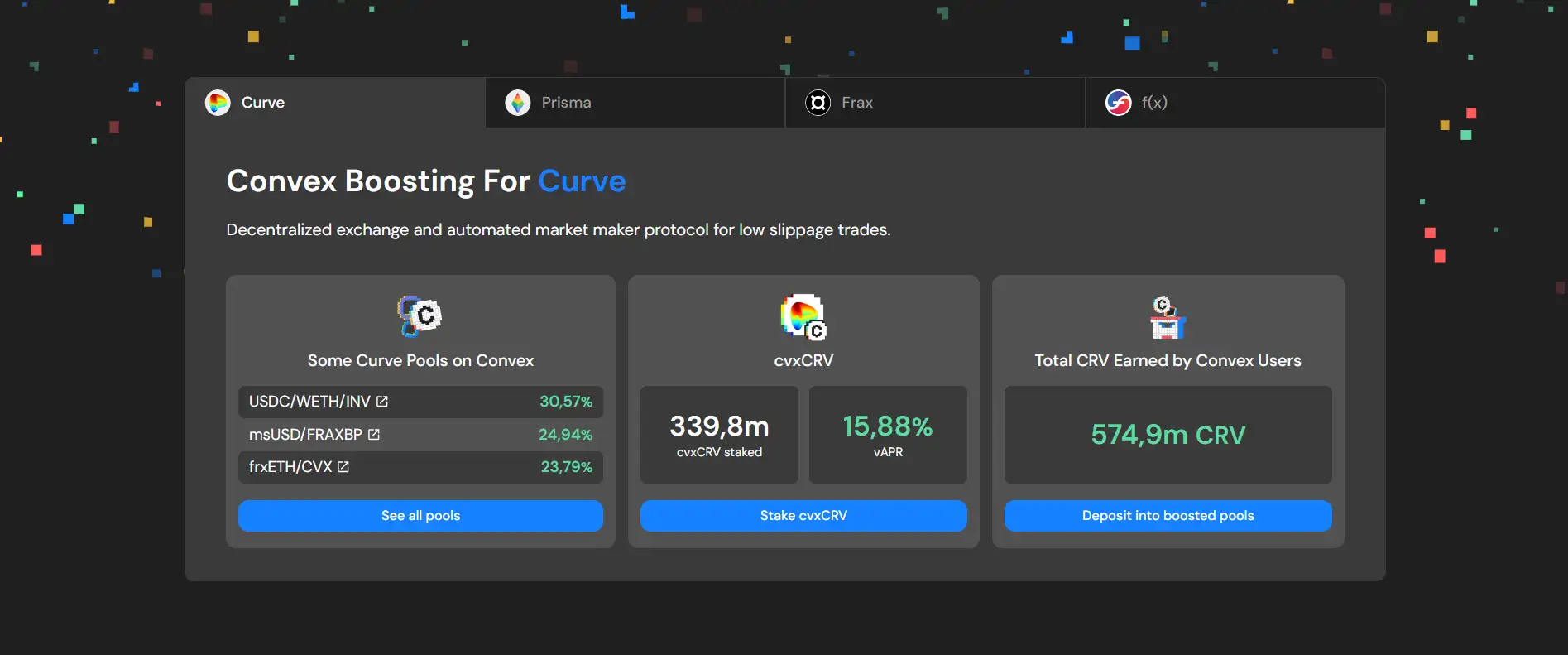Open external link icon beside msUSD/FRAXBP
Screen dimensions: 1568x655
pos(374,435)
